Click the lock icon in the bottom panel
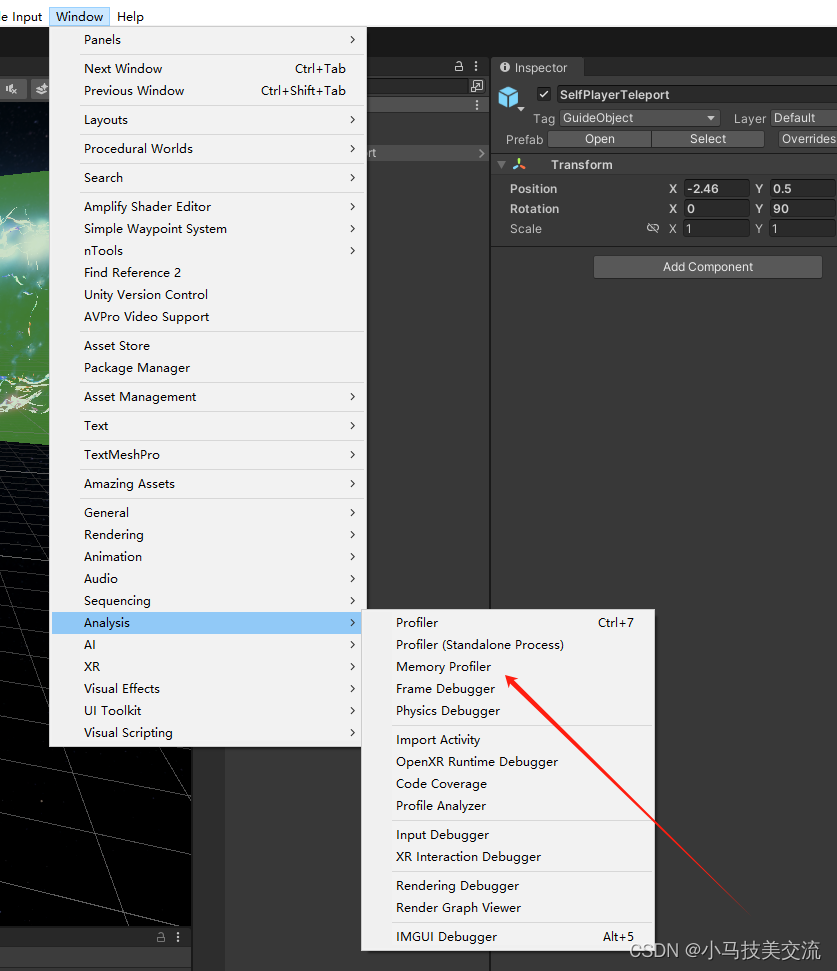This screenshot has height=971, width=837. [x=160, y=937]
